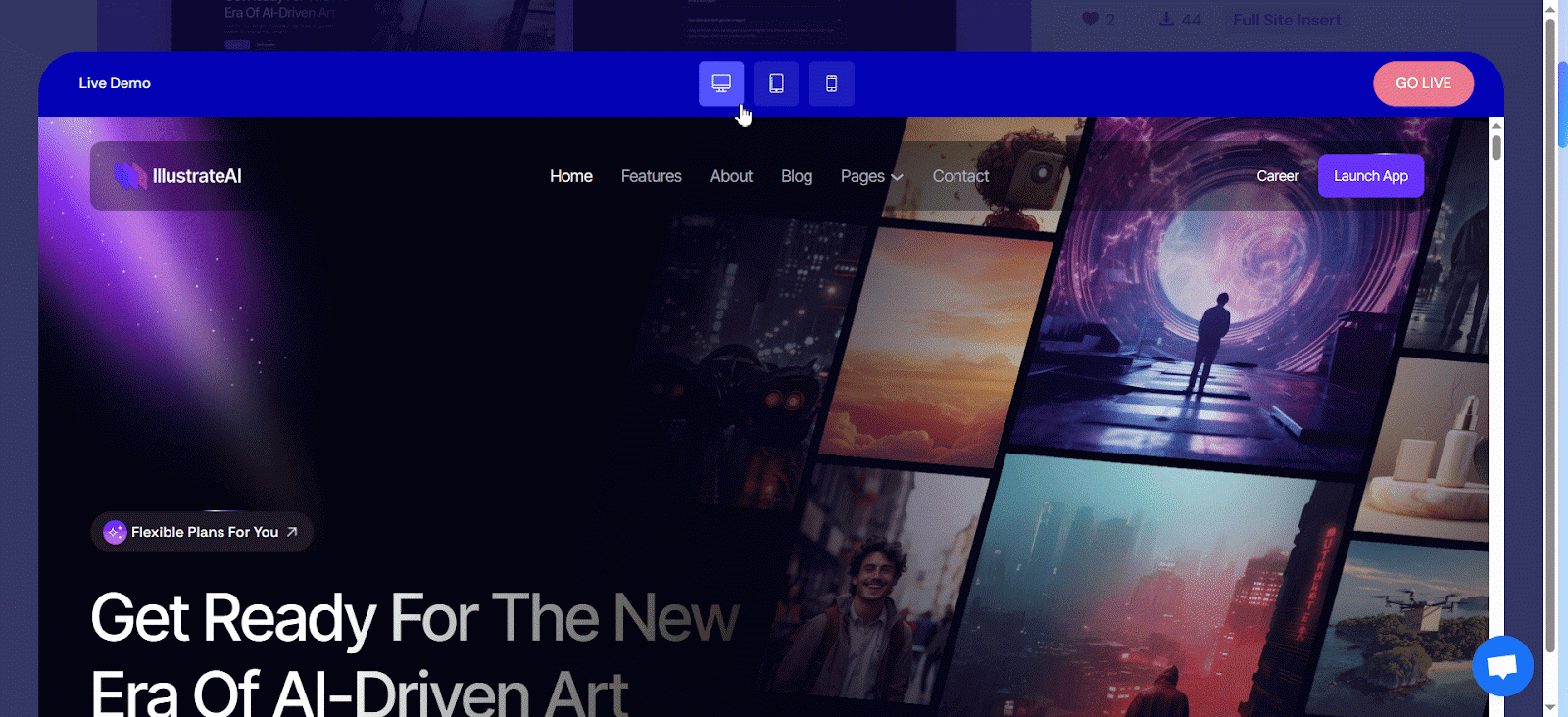This screenshot has height=717, width=1568.
Task: Click the GO LIVE button
Action: coord(1423,83)
